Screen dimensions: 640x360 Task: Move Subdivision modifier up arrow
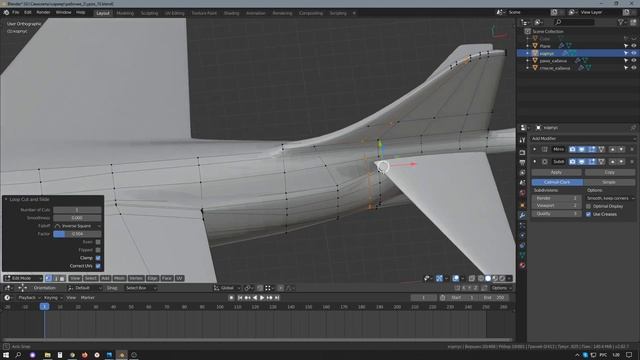(x=612, y=162)
